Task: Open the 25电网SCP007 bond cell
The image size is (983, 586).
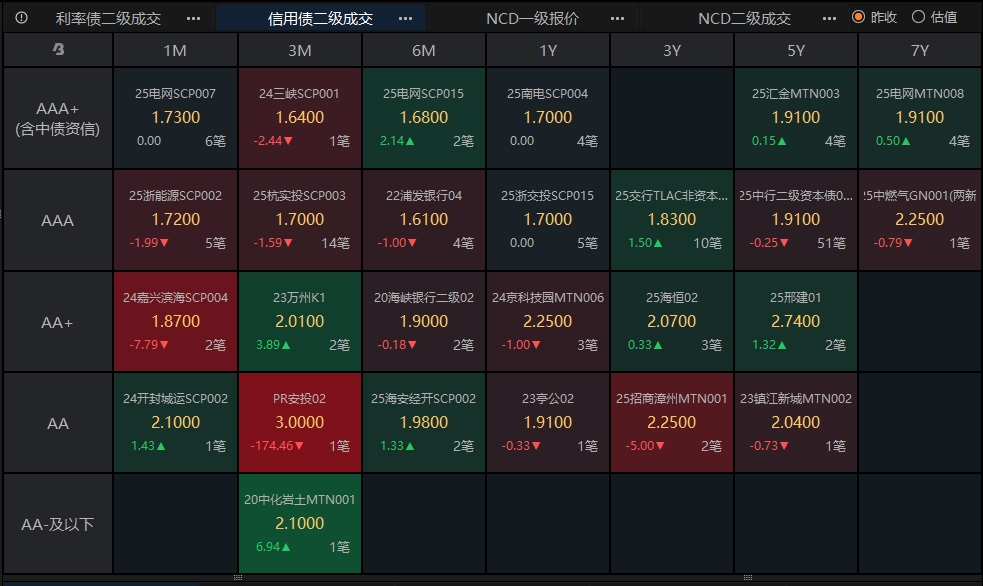Action: (x=176, y=118)
